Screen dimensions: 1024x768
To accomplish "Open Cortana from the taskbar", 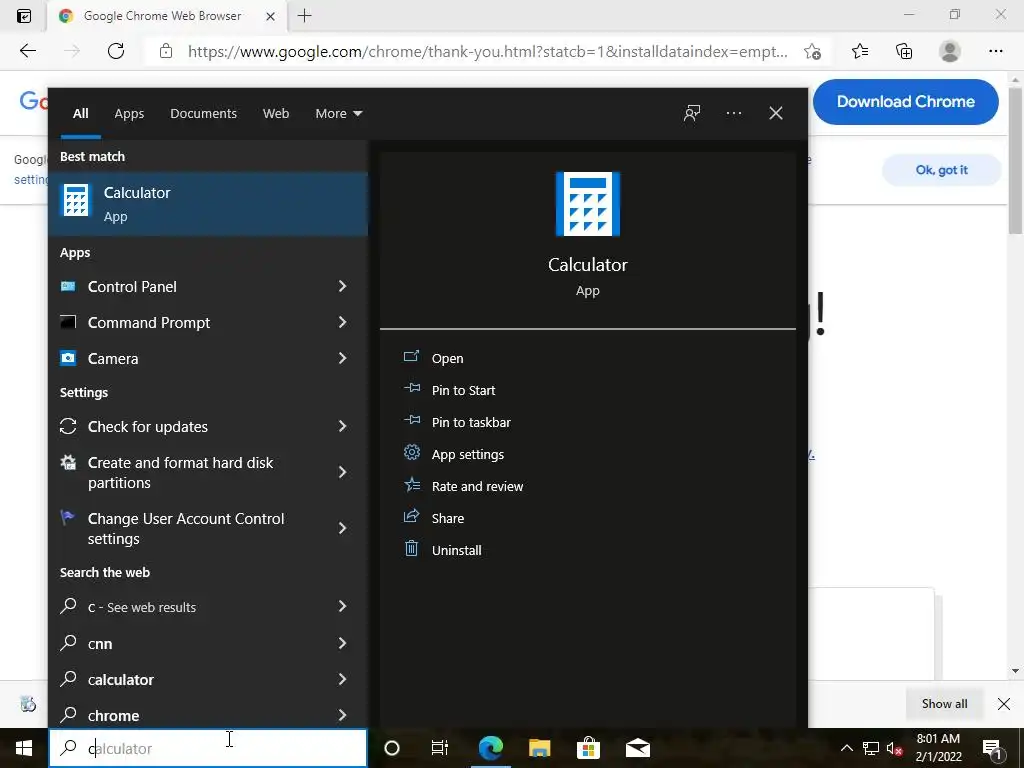I will pos(392,748).
